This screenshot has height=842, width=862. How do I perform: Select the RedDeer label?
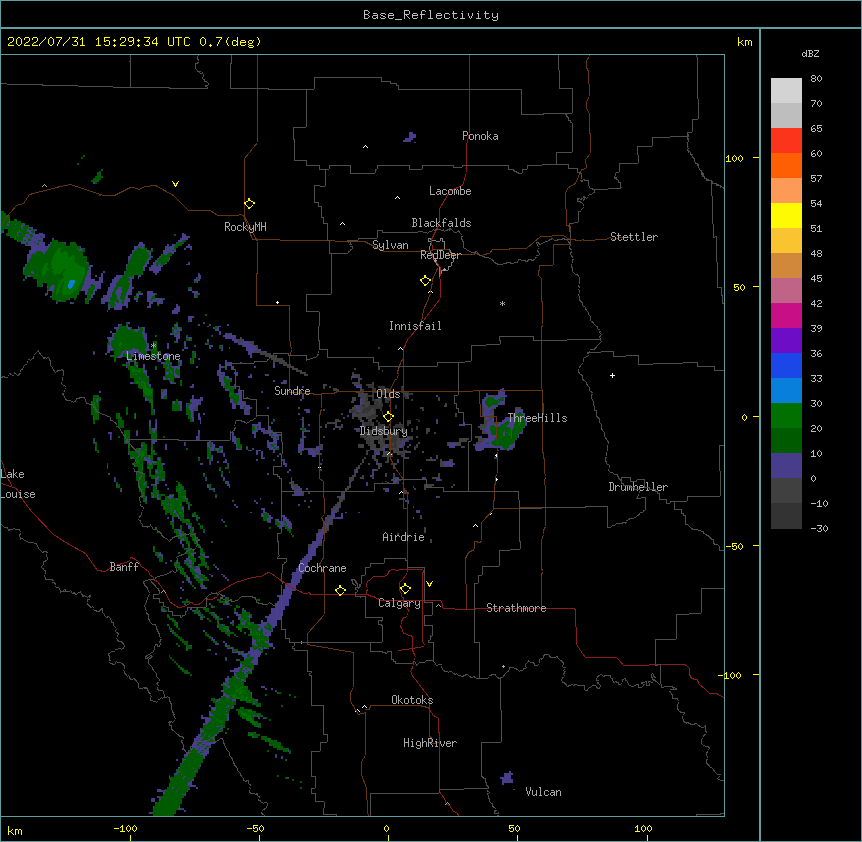point(440,255)
